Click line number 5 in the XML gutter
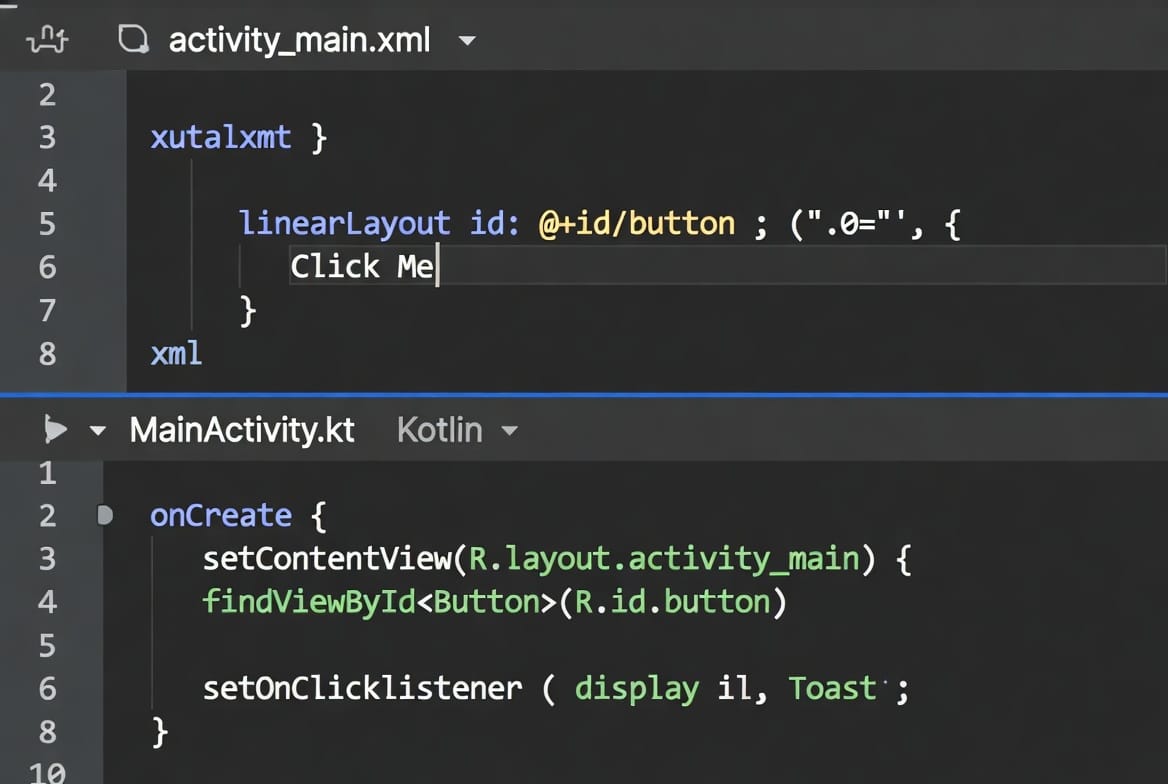This screenshot has height=784, width=1168. click(x=47, y=223)
